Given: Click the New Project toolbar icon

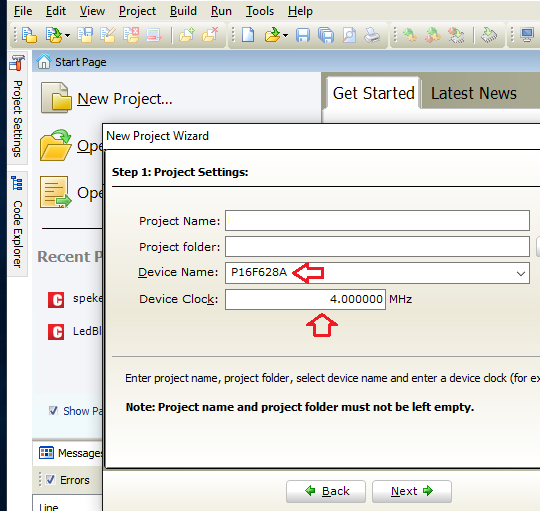Looking at the screenshot, I should click(29, 35).
